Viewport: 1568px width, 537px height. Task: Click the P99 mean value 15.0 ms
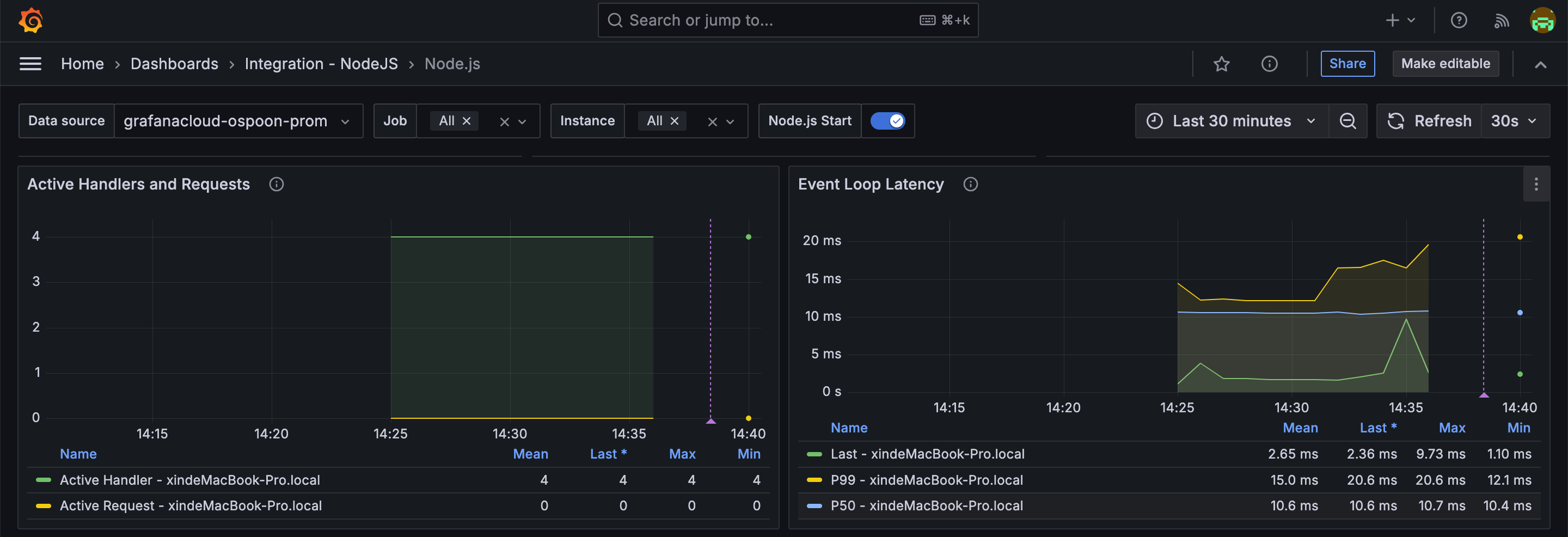pos(1294,480)
